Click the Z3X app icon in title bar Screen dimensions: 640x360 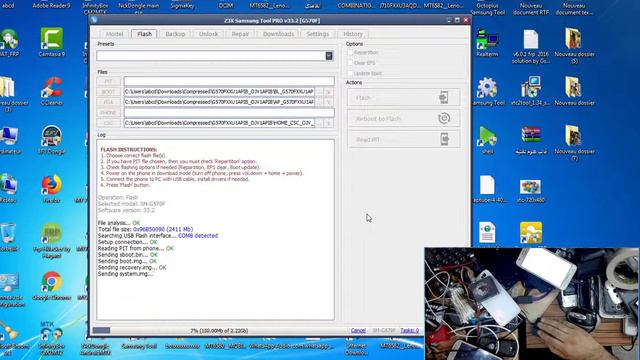click(x=94, y=20)
